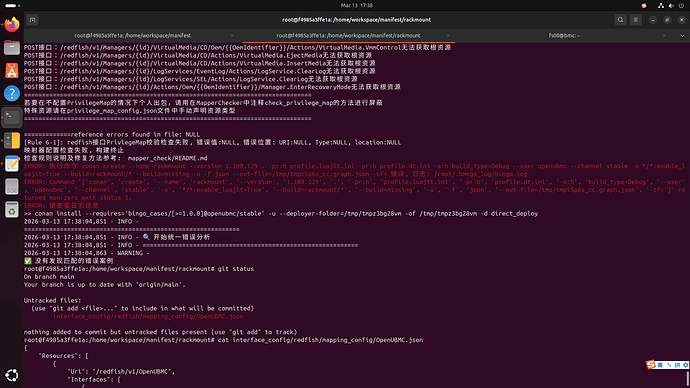Image resolution: width=690 pixels, height=388 pixels.
Task: Click 'nothing added to commit' line
Action: click(161, 332)
